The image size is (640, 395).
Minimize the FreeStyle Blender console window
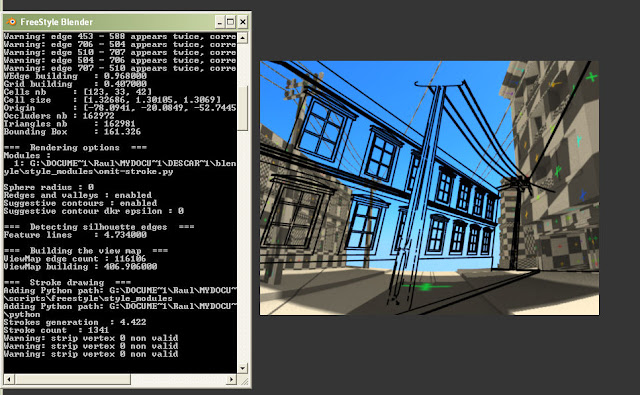[220, 22]
